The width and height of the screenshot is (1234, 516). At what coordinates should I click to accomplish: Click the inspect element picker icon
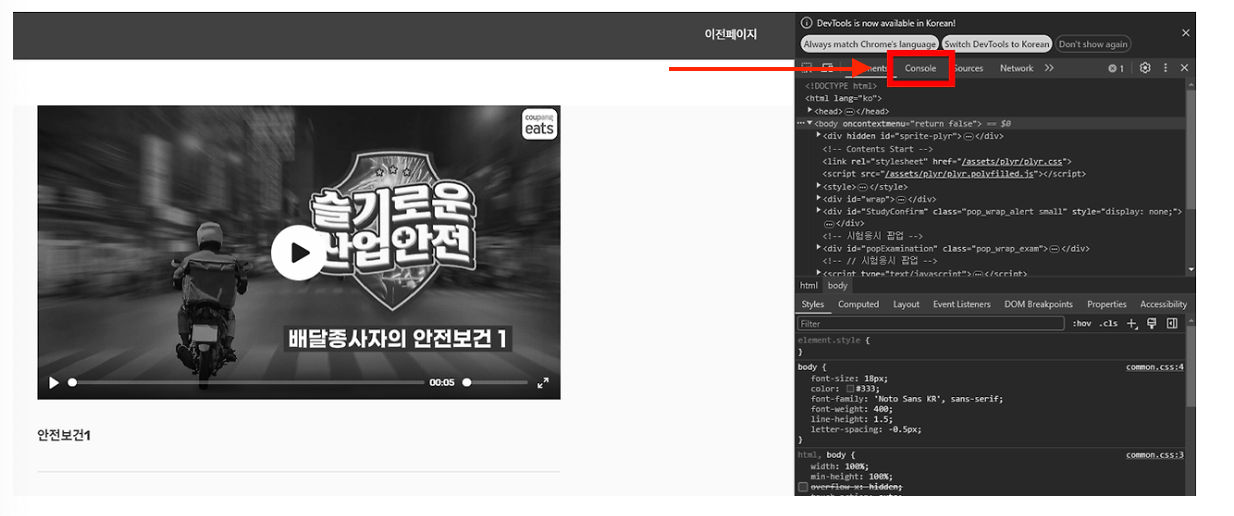point(807,68)
